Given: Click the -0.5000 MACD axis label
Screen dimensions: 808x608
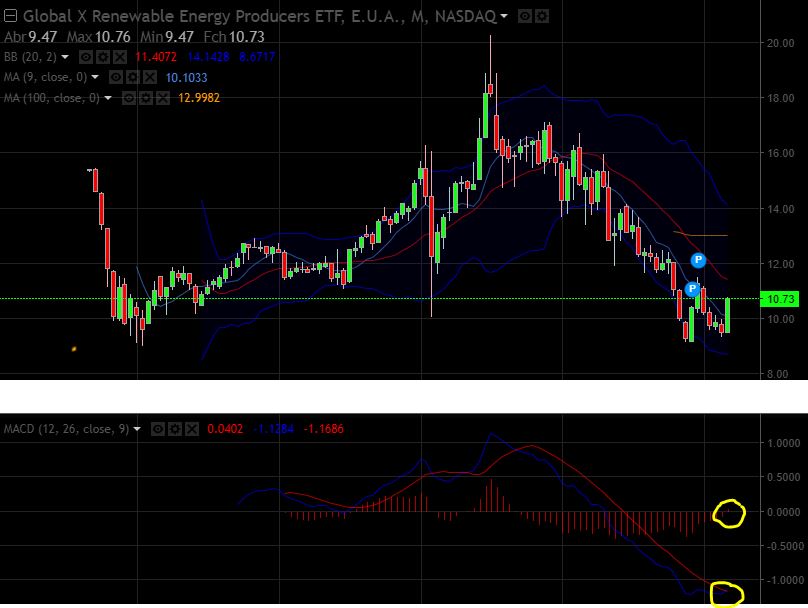Looking at the screenshot, I should point(783,546).
